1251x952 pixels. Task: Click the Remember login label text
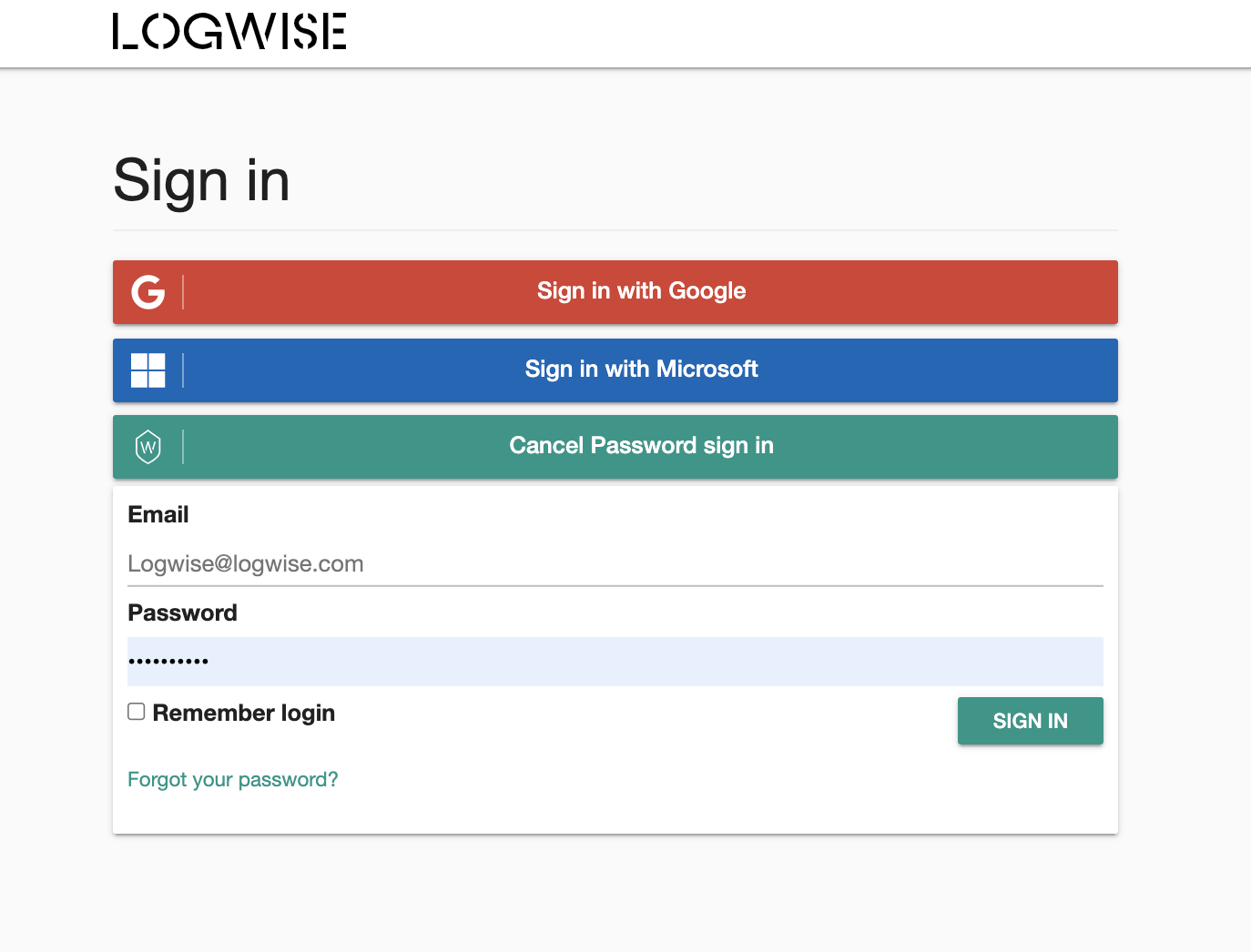click(x=243, y=713)
